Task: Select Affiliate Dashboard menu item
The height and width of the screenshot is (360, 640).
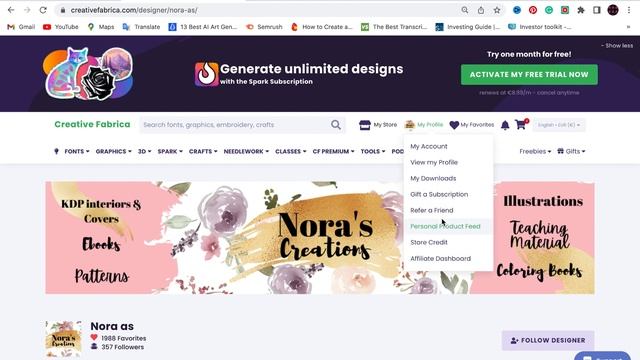Action: pyautogui.click(x=440, y=258)
